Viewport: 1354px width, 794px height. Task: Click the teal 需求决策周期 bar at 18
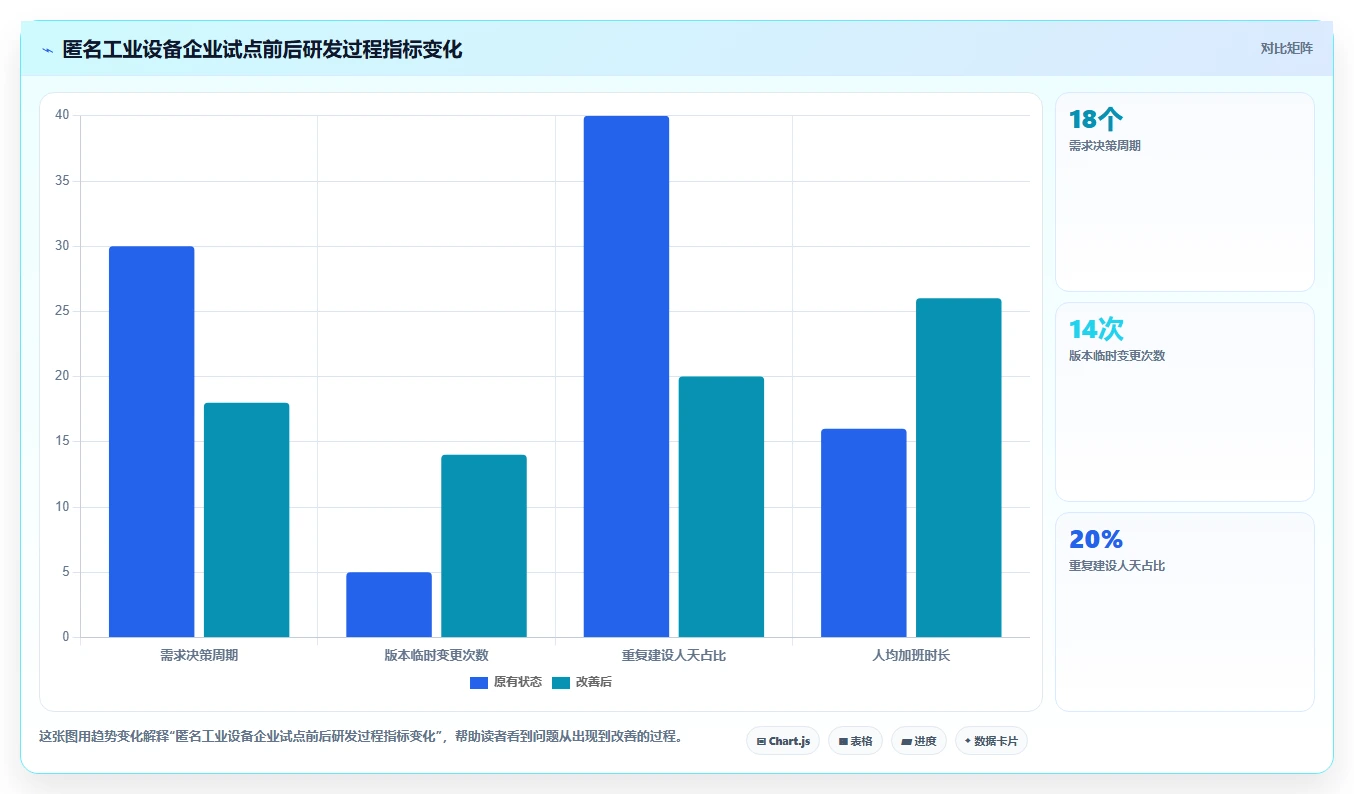pyautogui.click(x=246, y=520)
